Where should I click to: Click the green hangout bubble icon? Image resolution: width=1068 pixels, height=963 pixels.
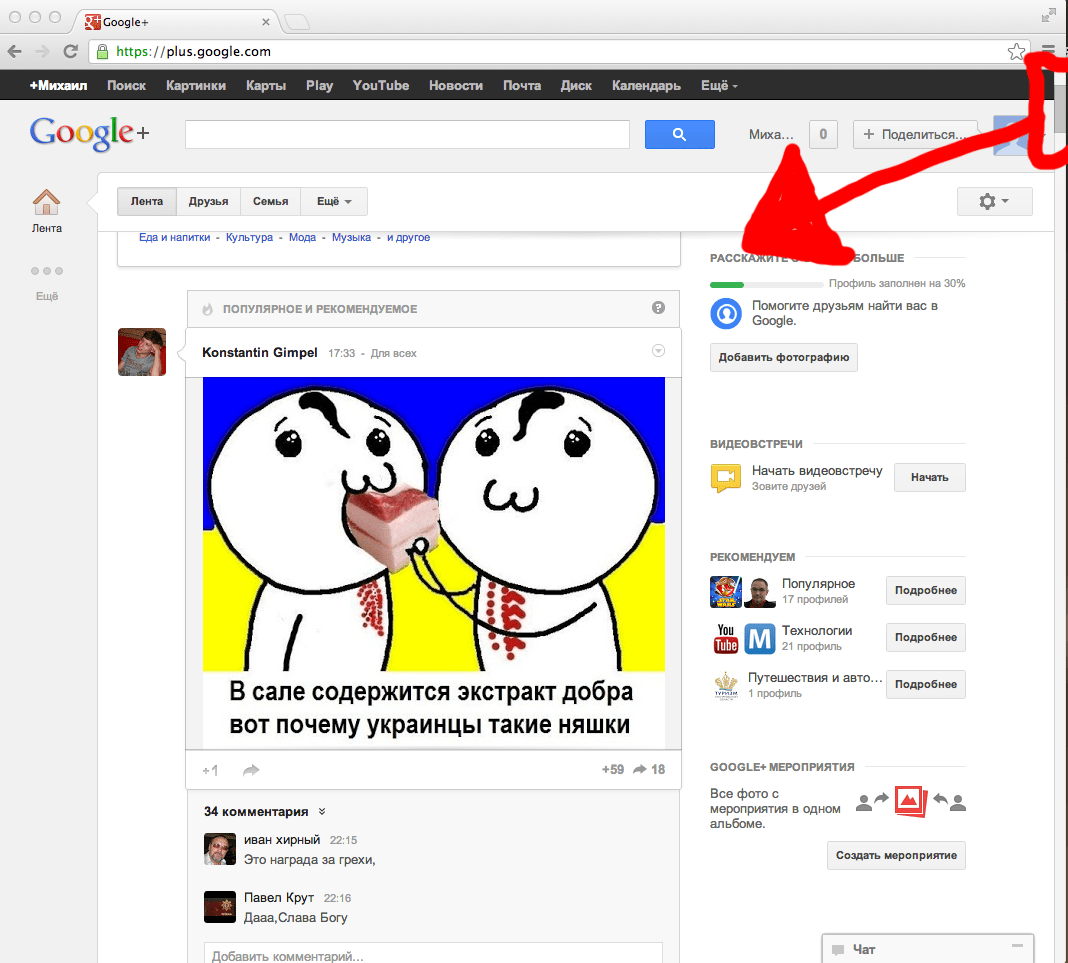click(x=725, y=477)
